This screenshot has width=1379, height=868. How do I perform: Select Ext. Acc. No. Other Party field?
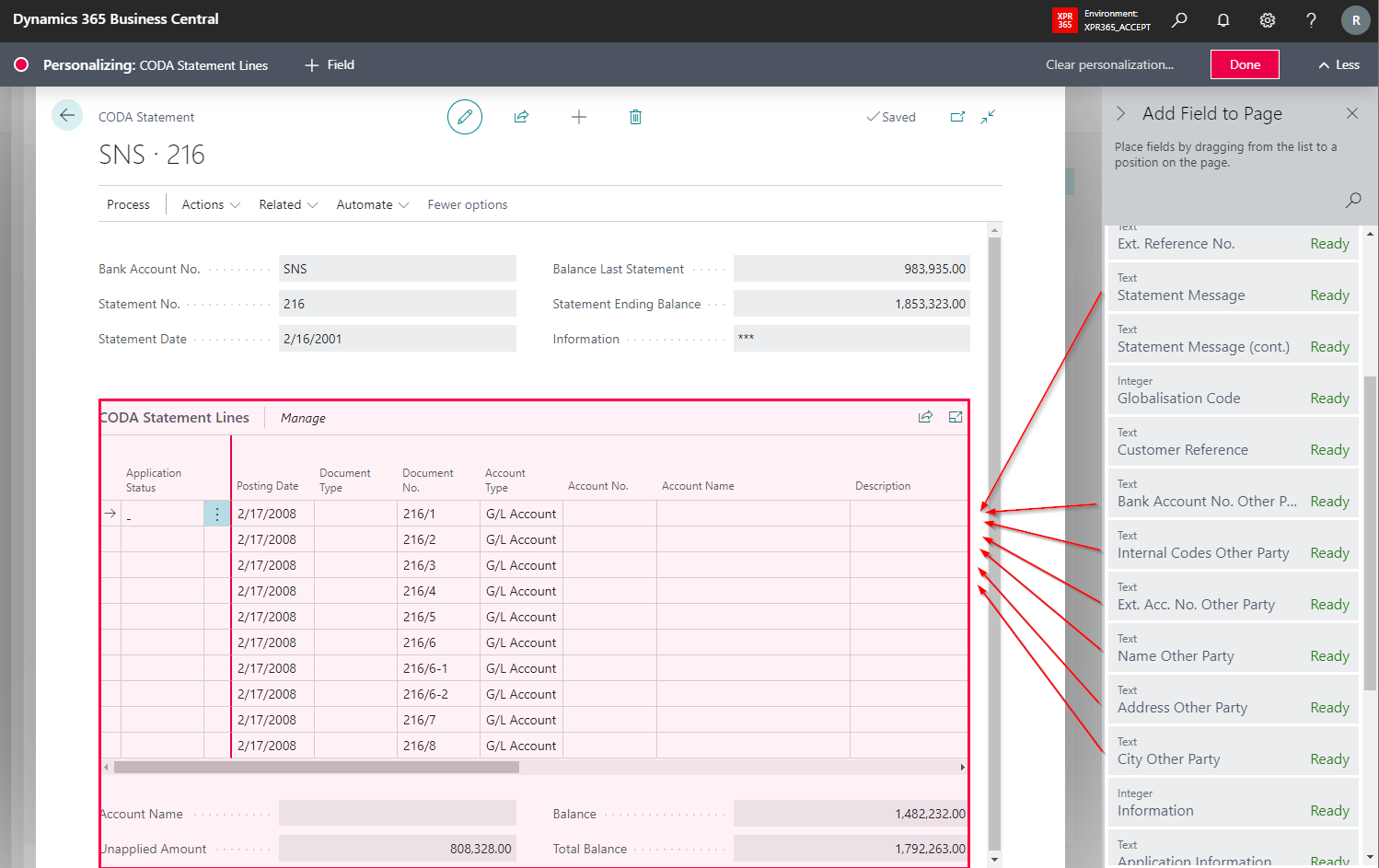(1234, 596)
